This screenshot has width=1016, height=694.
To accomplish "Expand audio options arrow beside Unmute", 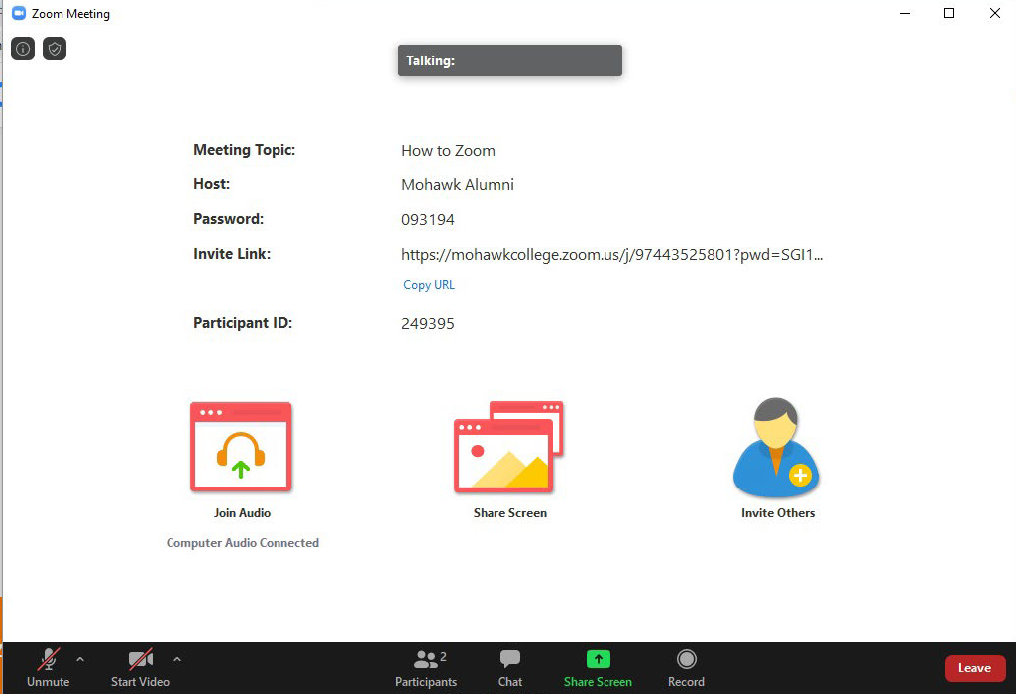I will pos(80,659).
